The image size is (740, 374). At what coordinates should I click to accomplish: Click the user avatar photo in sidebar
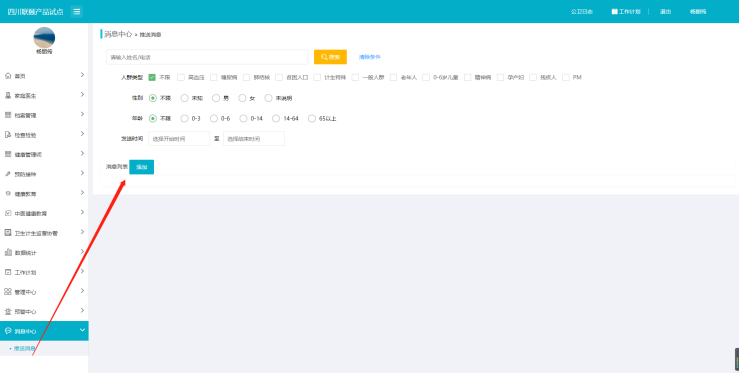pos(44,37)
